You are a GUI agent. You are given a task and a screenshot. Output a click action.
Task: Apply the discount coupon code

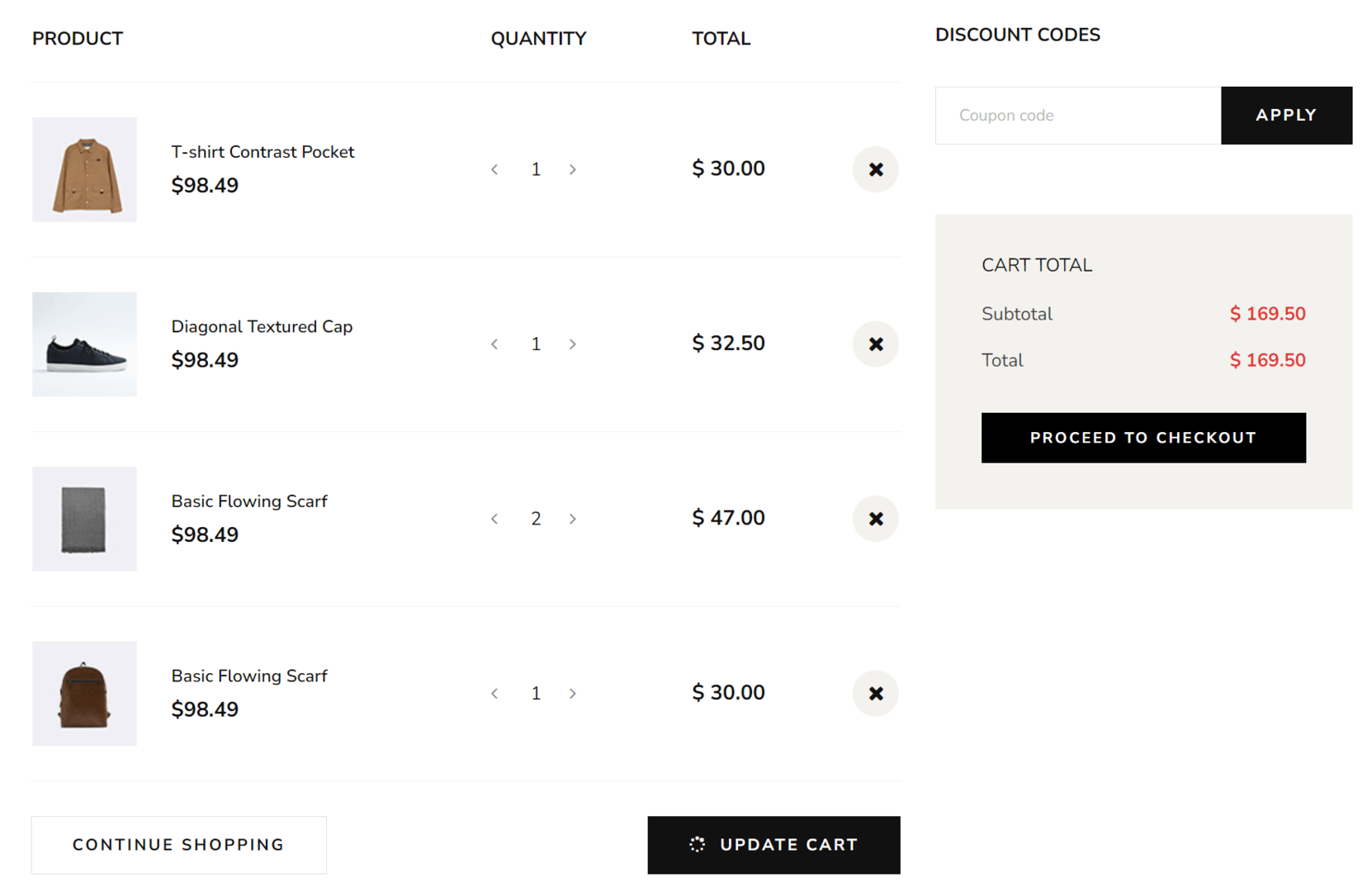point(1285,116)
